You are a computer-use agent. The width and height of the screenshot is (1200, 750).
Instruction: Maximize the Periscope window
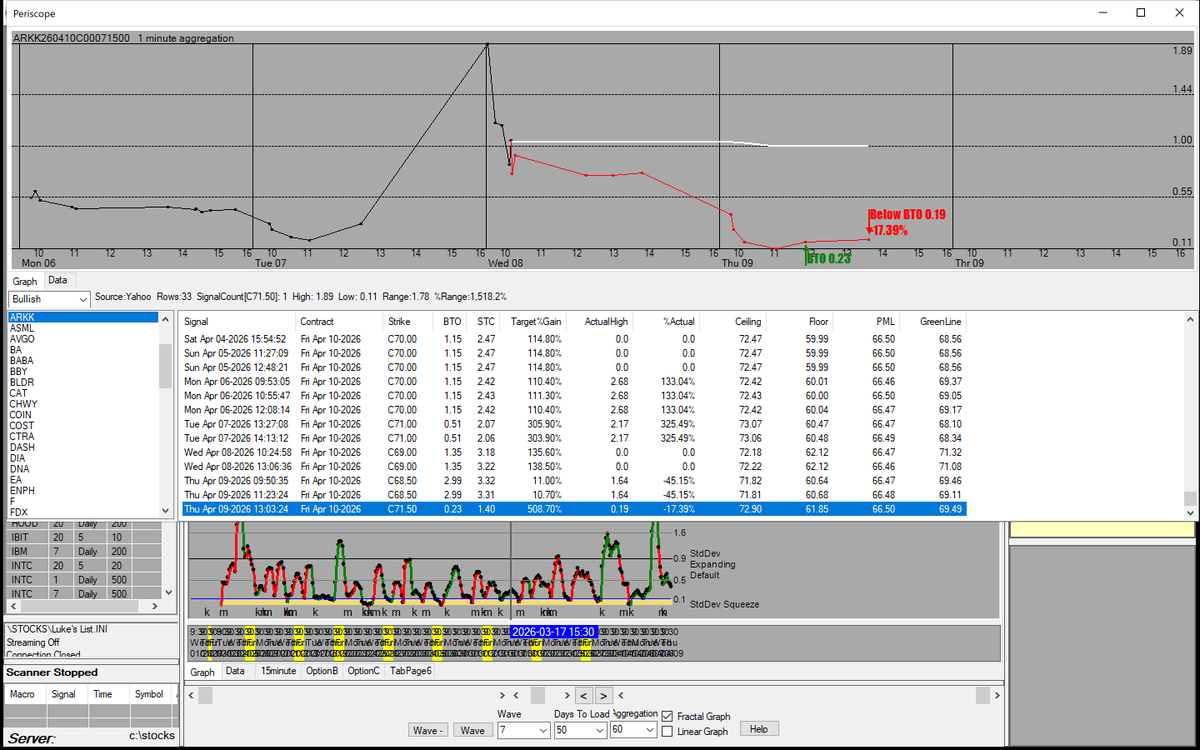(1141, 13)
